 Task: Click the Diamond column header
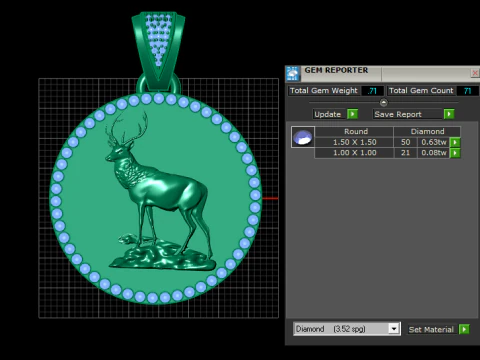[427, 132]
